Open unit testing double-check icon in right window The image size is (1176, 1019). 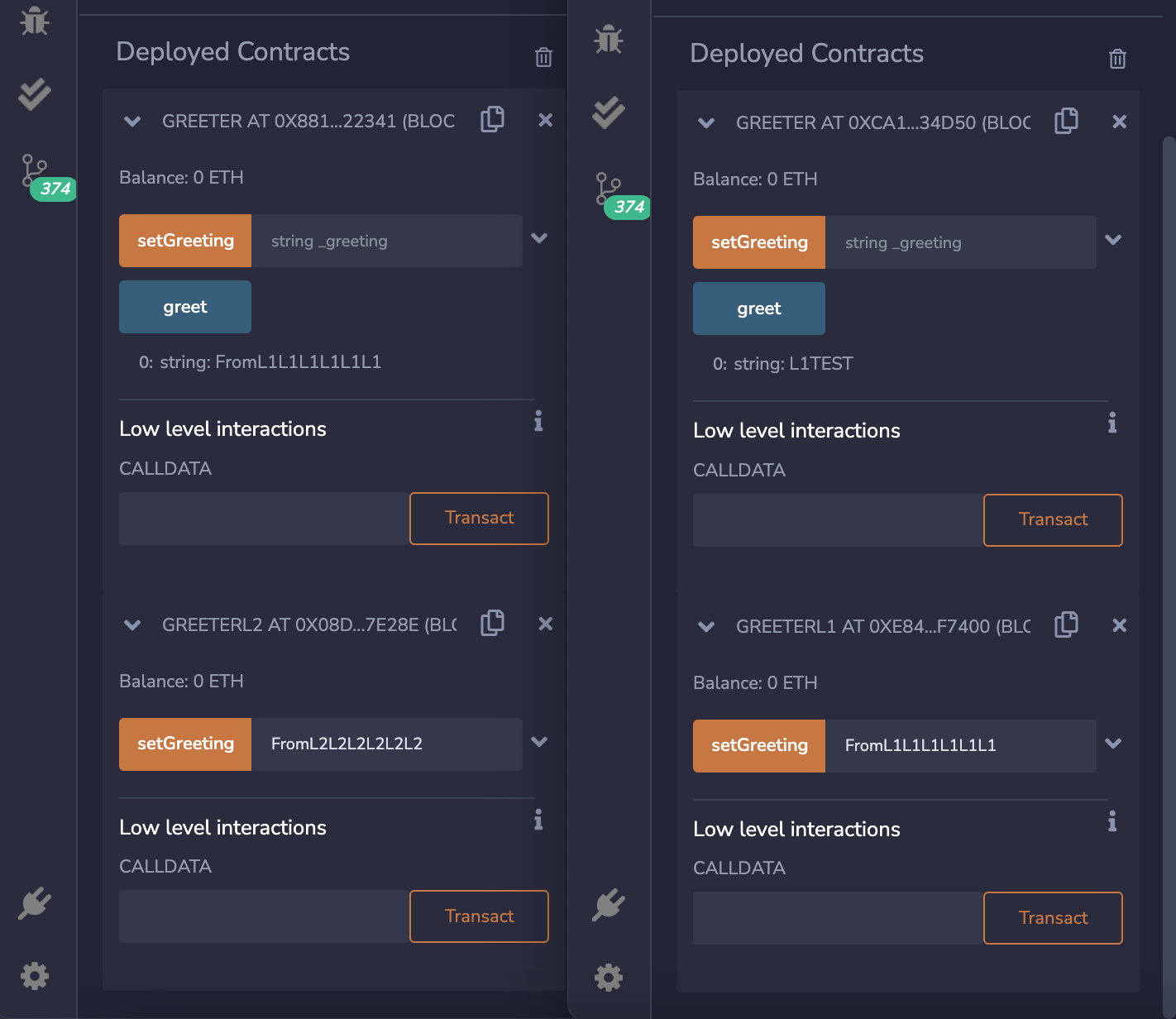tap(609, 112)
